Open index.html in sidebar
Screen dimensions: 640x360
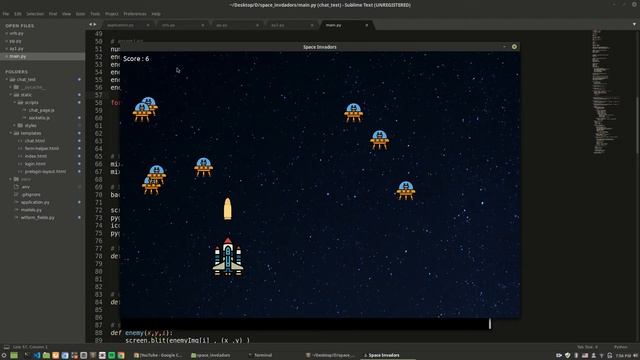(x=36, y=156)
